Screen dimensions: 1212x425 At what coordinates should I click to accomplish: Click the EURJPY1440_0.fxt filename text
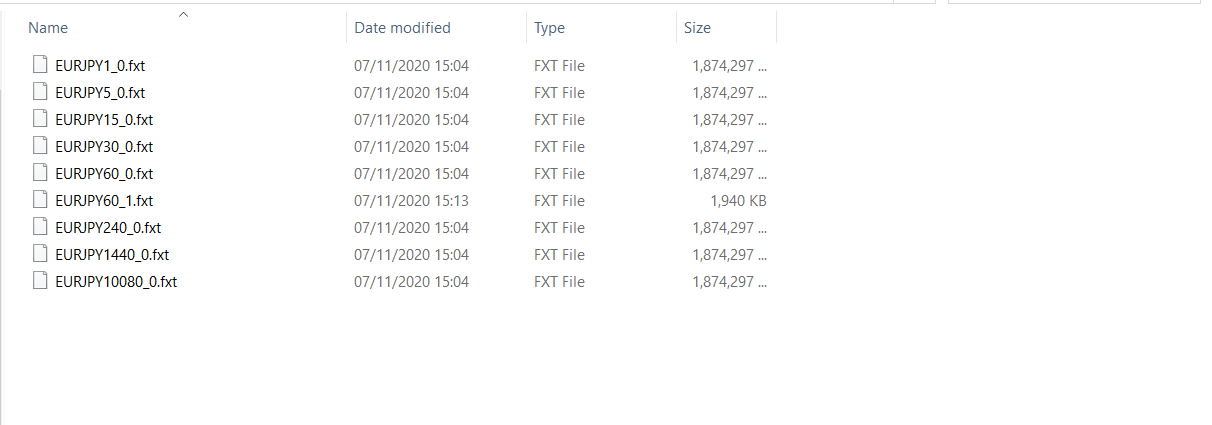click(112, 254)
